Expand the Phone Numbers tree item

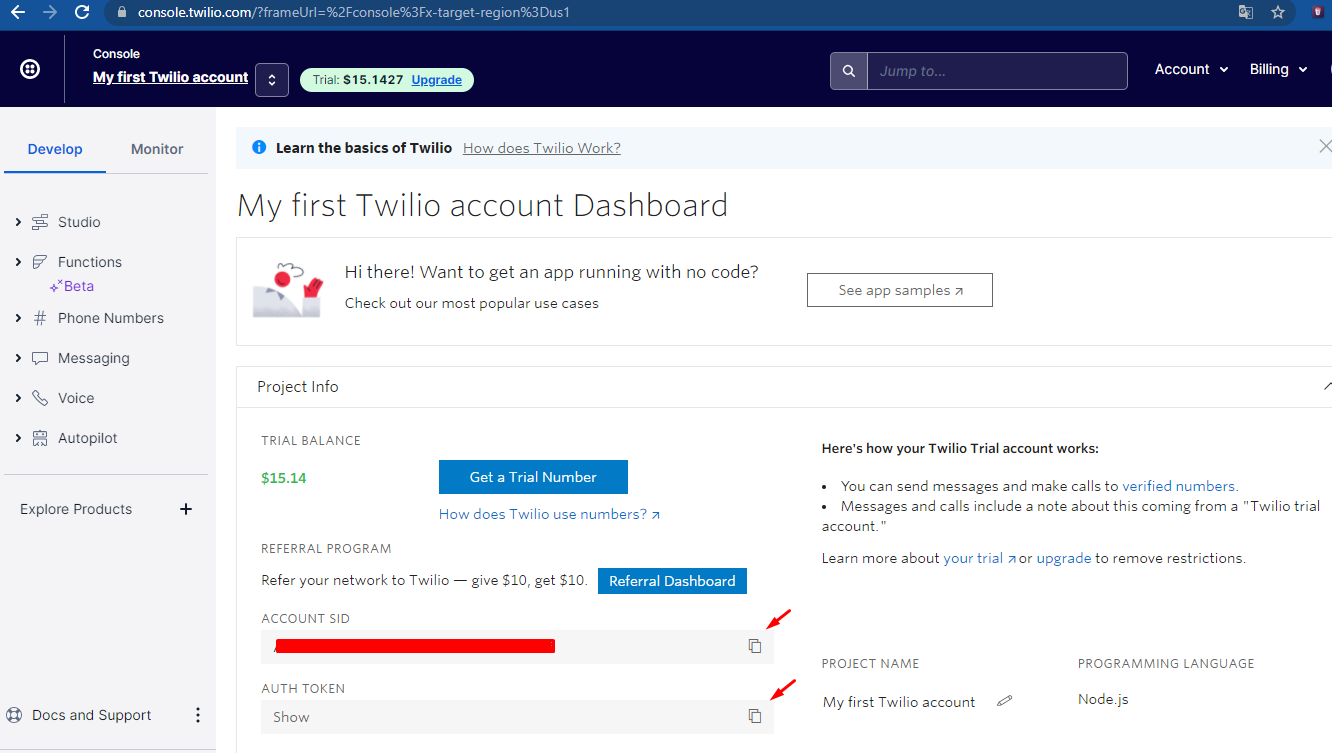tap(18, 318)
